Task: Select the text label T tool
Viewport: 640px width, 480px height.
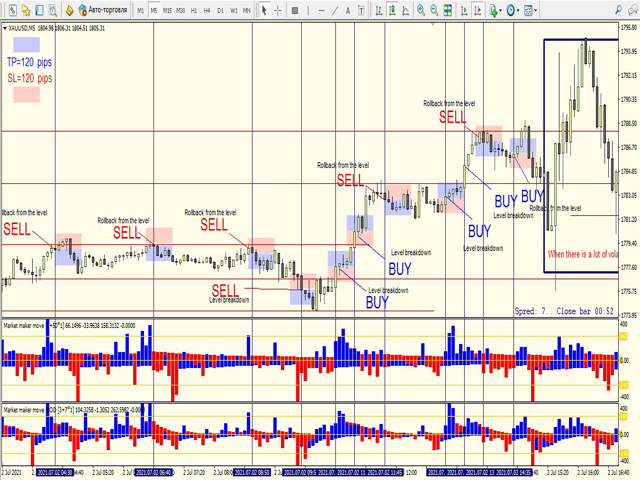Action: [x=361, y=10]
